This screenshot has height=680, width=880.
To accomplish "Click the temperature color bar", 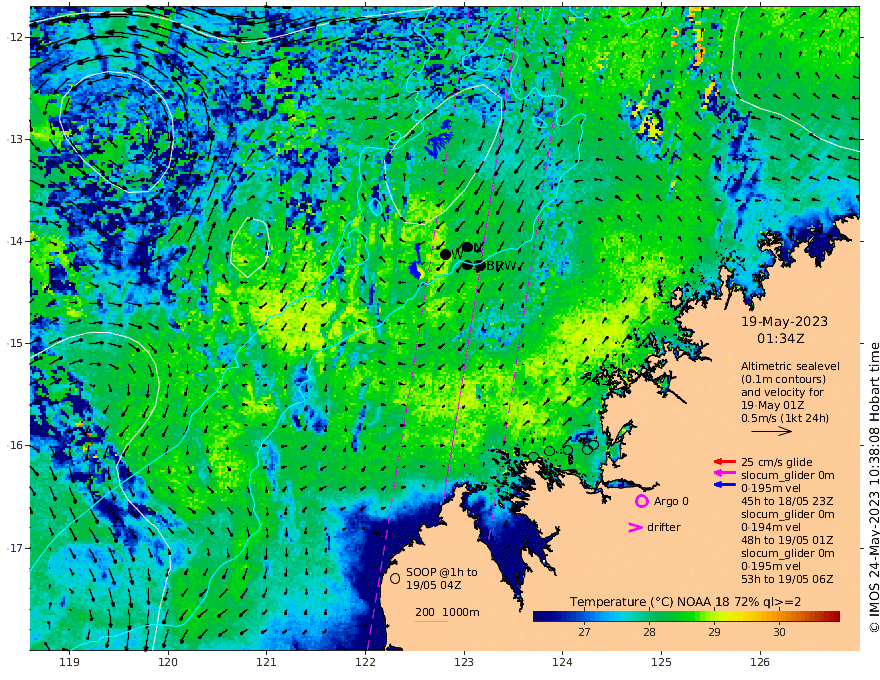I will (686, 616).
